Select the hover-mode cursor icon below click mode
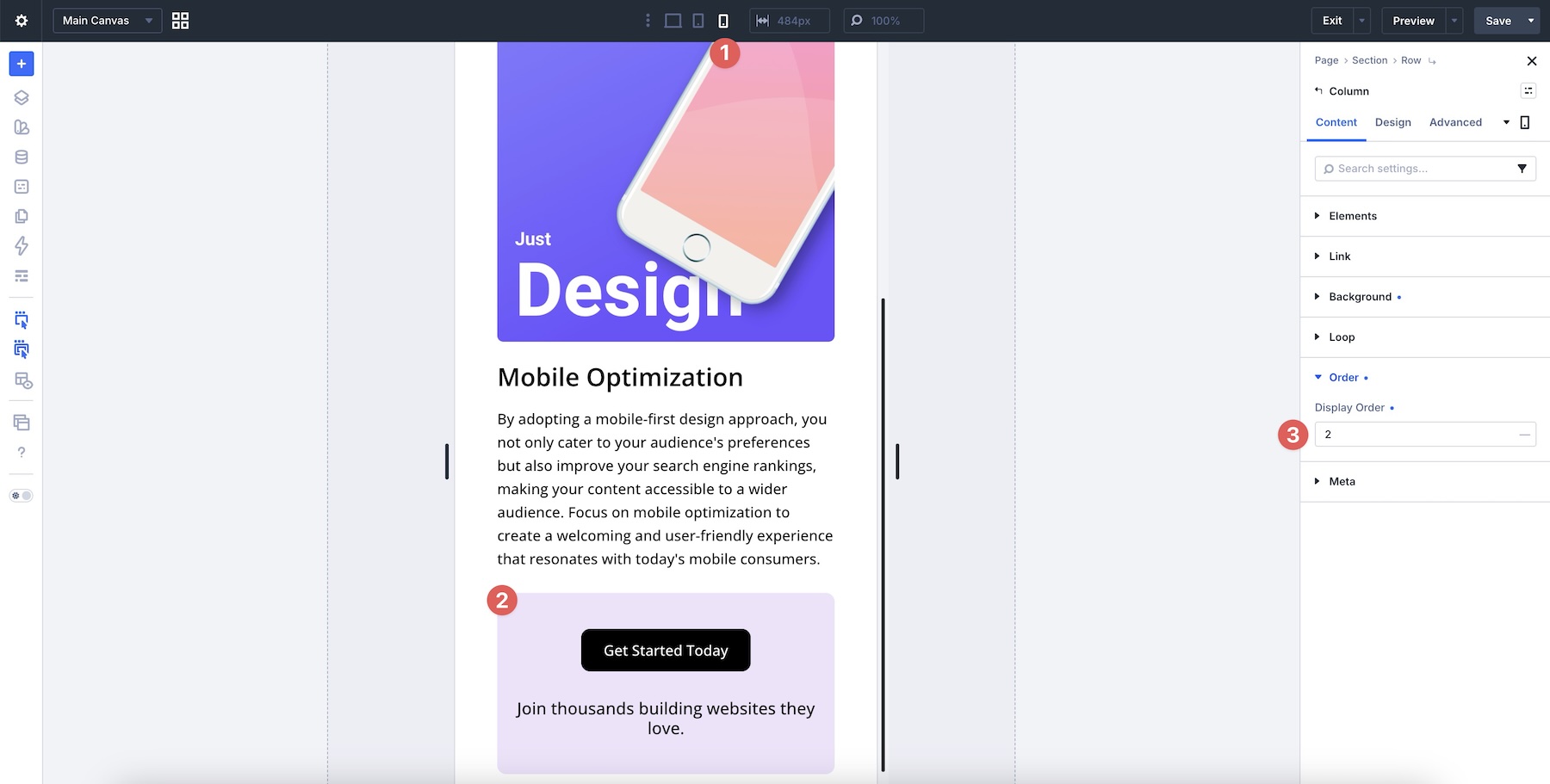 [22, 349]
